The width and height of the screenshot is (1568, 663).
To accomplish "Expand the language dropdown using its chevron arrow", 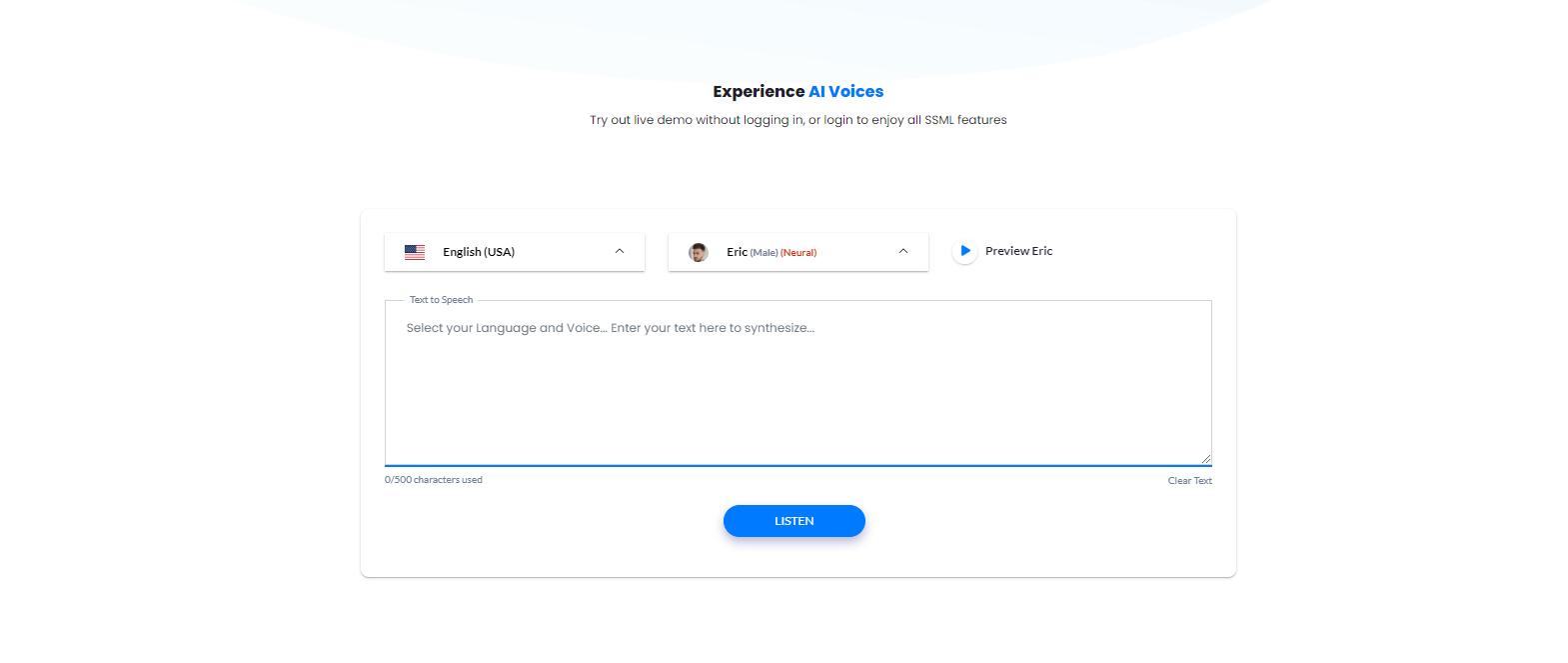I will (x=620, y=251).
